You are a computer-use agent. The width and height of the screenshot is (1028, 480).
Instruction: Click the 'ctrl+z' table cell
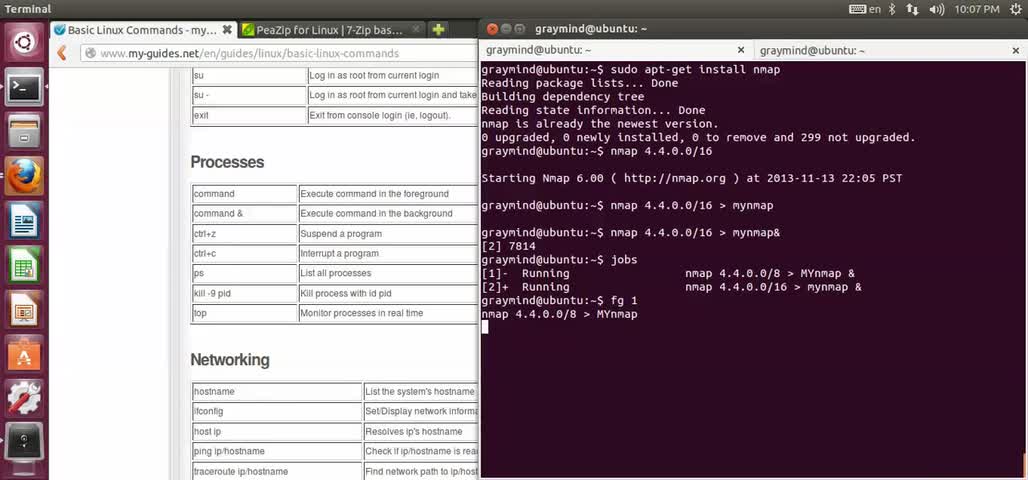[x=245, y=233]
